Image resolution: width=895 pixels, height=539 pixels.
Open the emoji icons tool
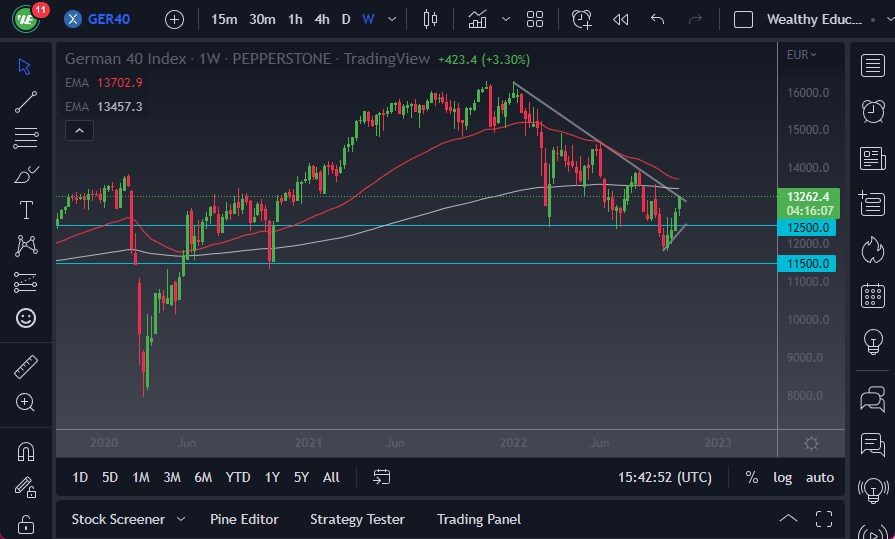(26, 318)
